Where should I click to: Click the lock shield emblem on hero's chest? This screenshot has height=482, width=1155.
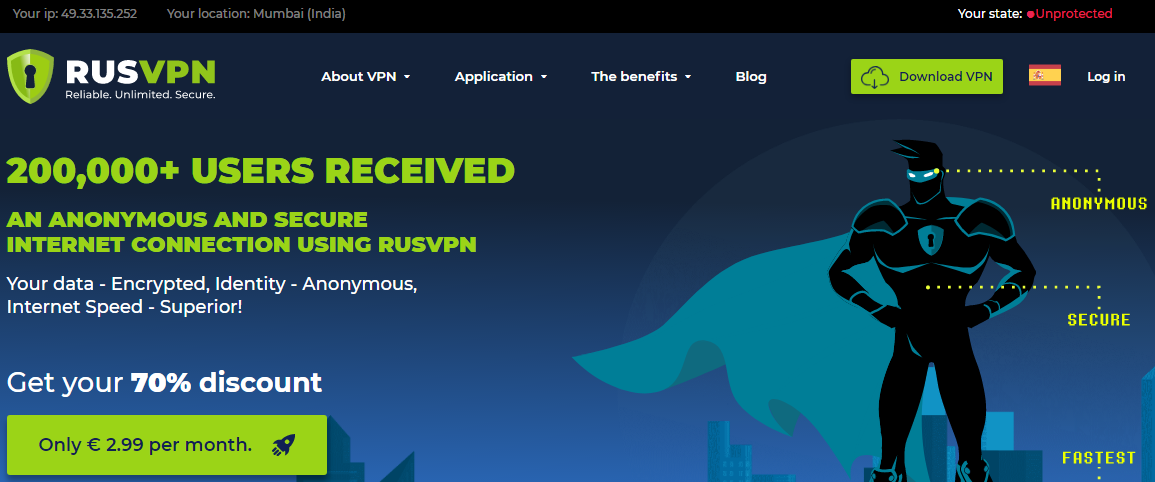(930, 240)
